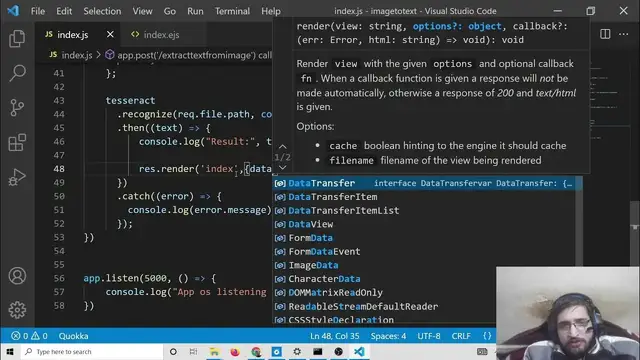Open Task View on taskbar

point(193,352)
